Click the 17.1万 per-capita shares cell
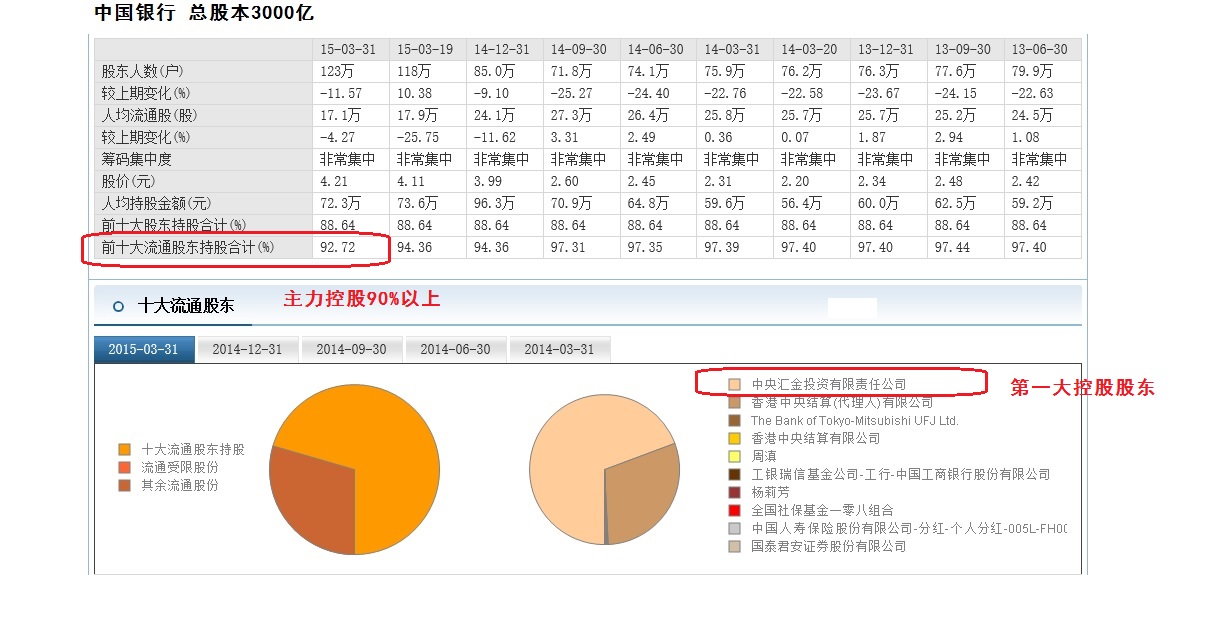 (340, 115)
